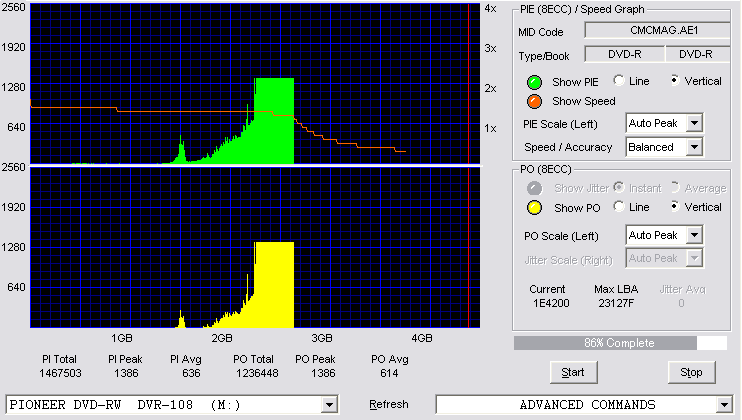Screen dimensions: 742x420
Task: Toggle the gray Show Jitter indicator
Action: (x=534, y=188)
